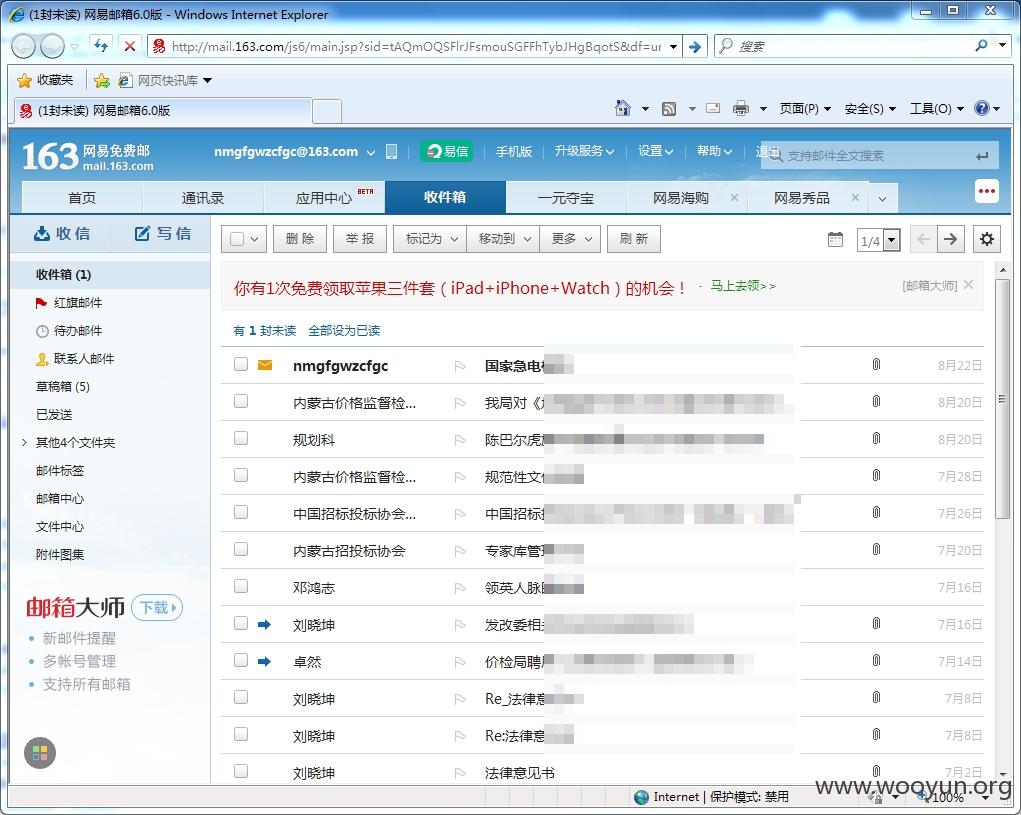Open the 移动到 dropdown
This screenshot has height=815, width=1021.
(x=503, y=239)
